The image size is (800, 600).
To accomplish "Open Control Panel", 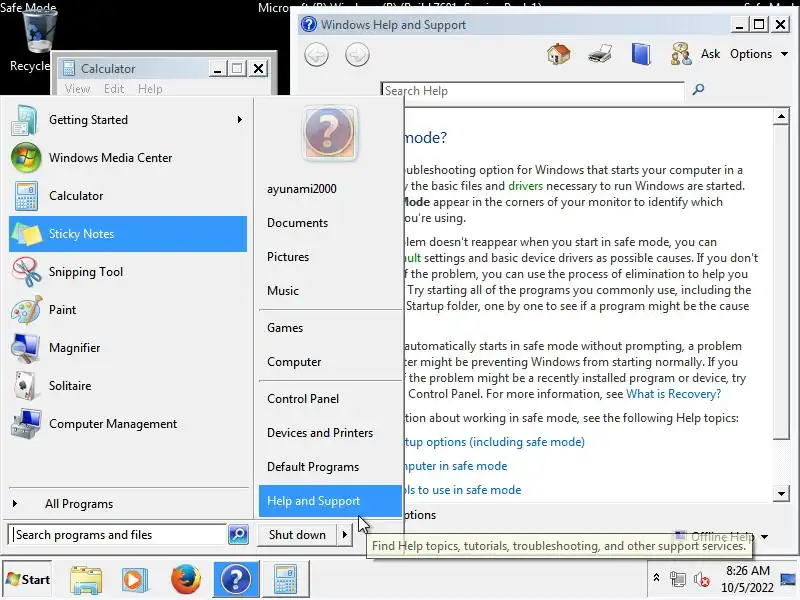I will coord(330,399).
